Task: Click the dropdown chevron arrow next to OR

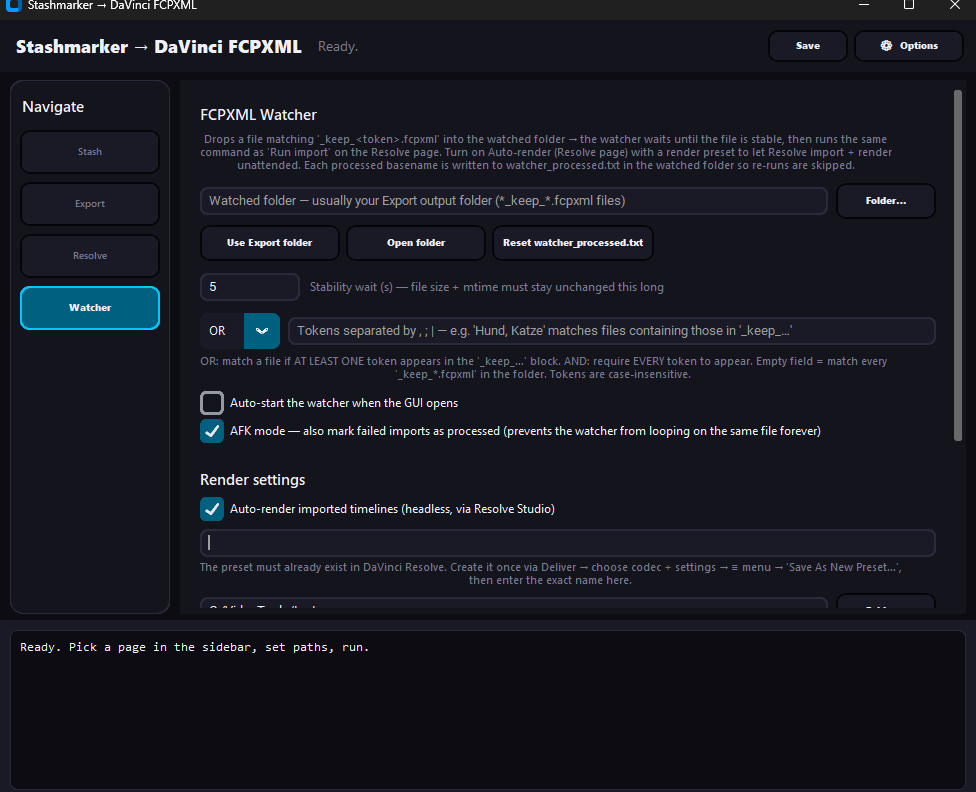Action: tap(262, 331)
